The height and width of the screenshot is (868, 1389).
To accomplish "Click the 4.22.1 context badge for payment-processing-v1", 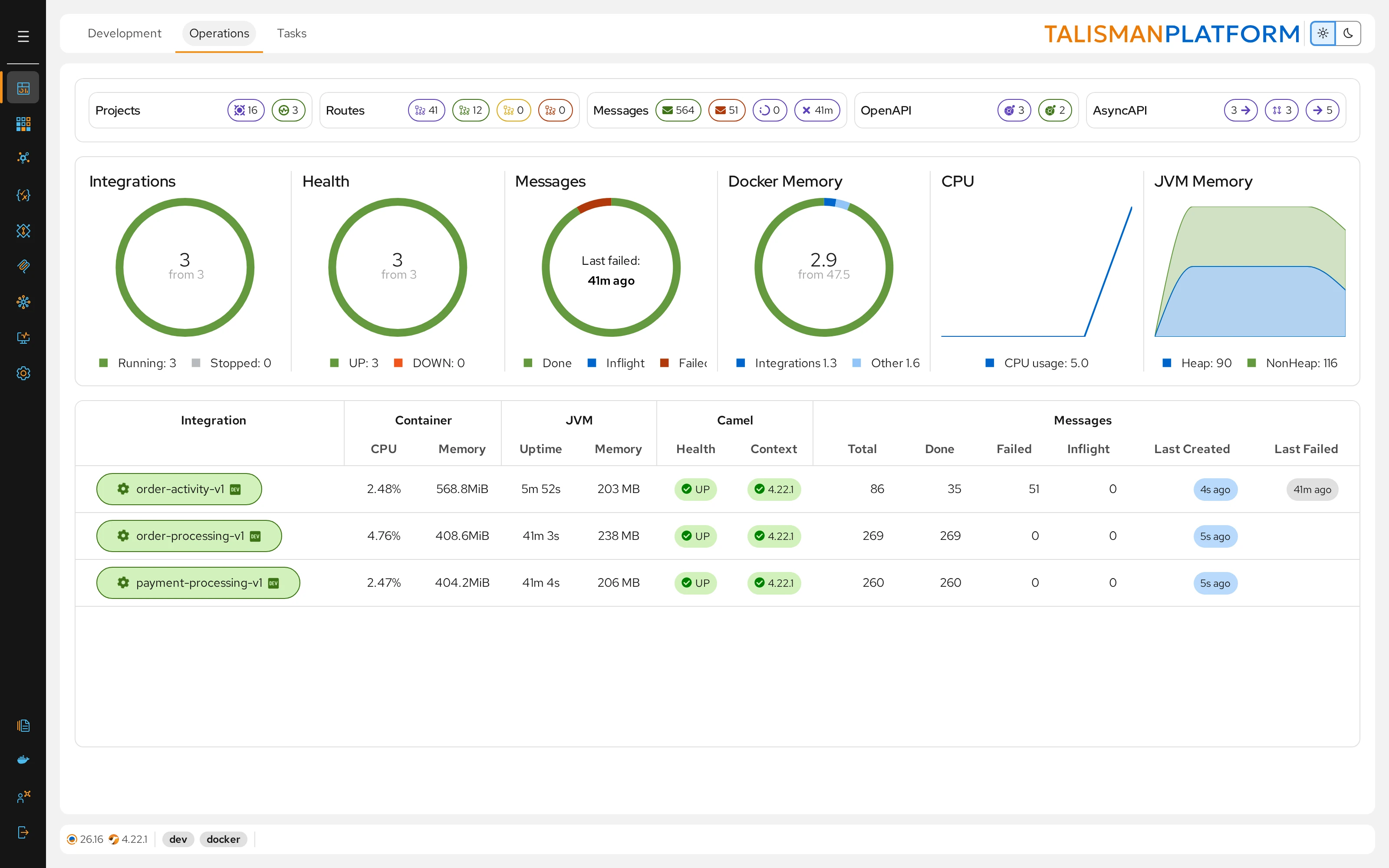I will [773, 583].
